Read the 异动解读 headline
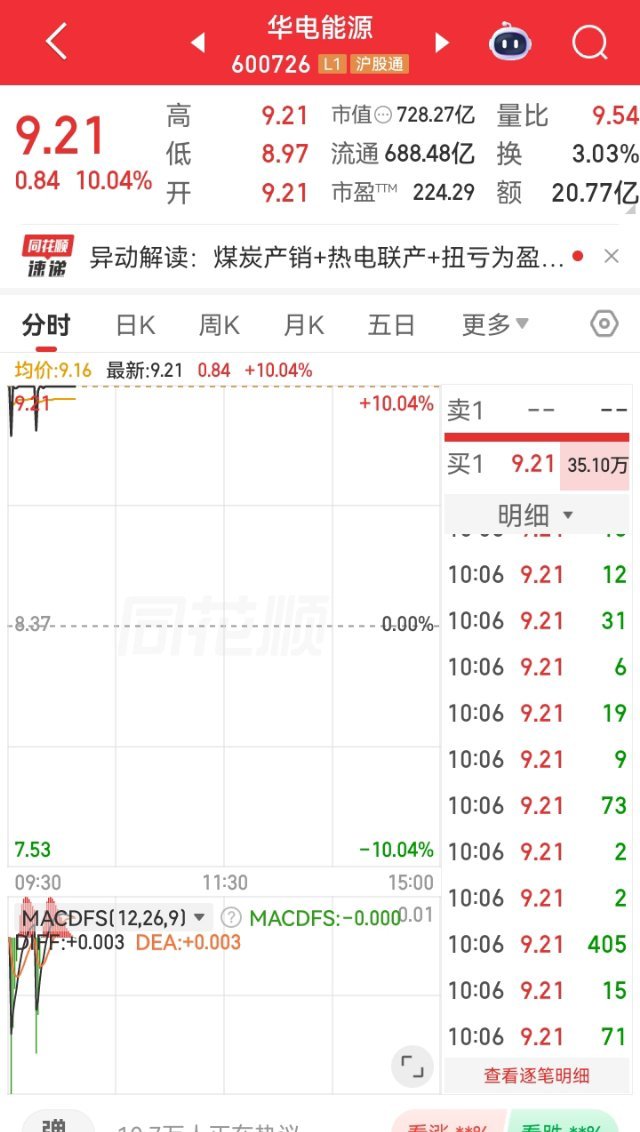 coord(327,257)
